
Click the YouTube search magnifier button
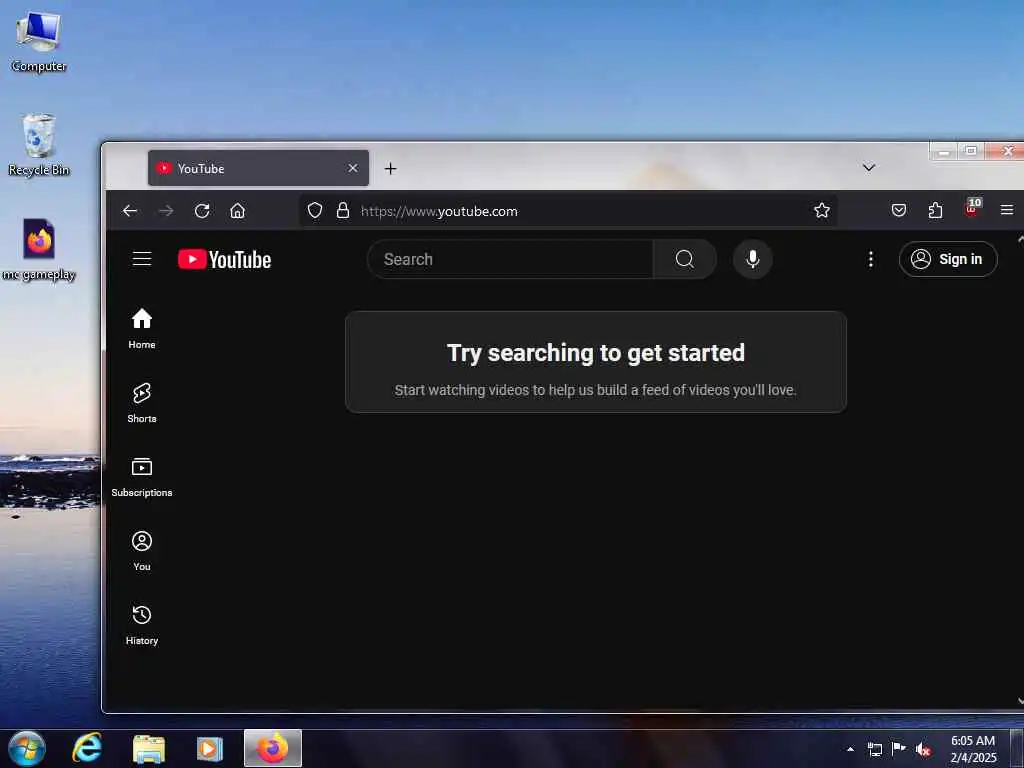(684, 259)
